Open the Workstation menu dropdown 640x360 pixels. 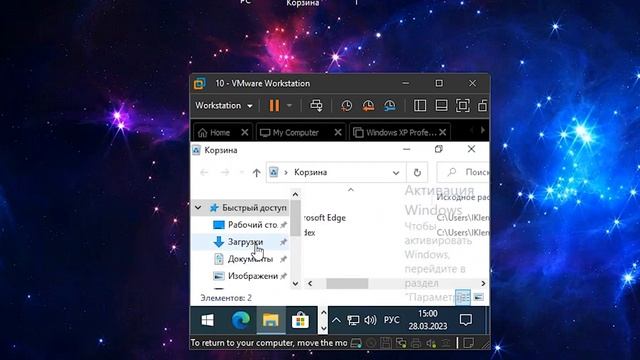pyautogui.click(x=224, y=106)
